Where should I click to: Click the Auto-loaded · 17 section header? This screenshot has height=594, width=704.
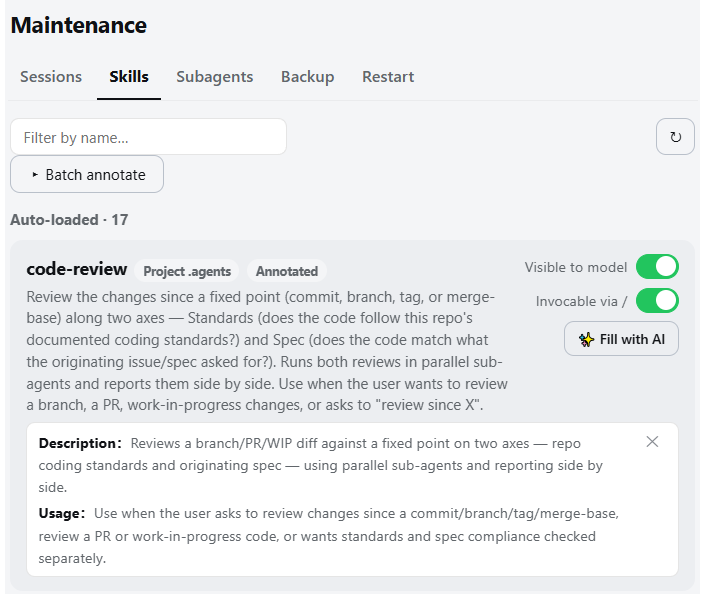pos(69,220)
